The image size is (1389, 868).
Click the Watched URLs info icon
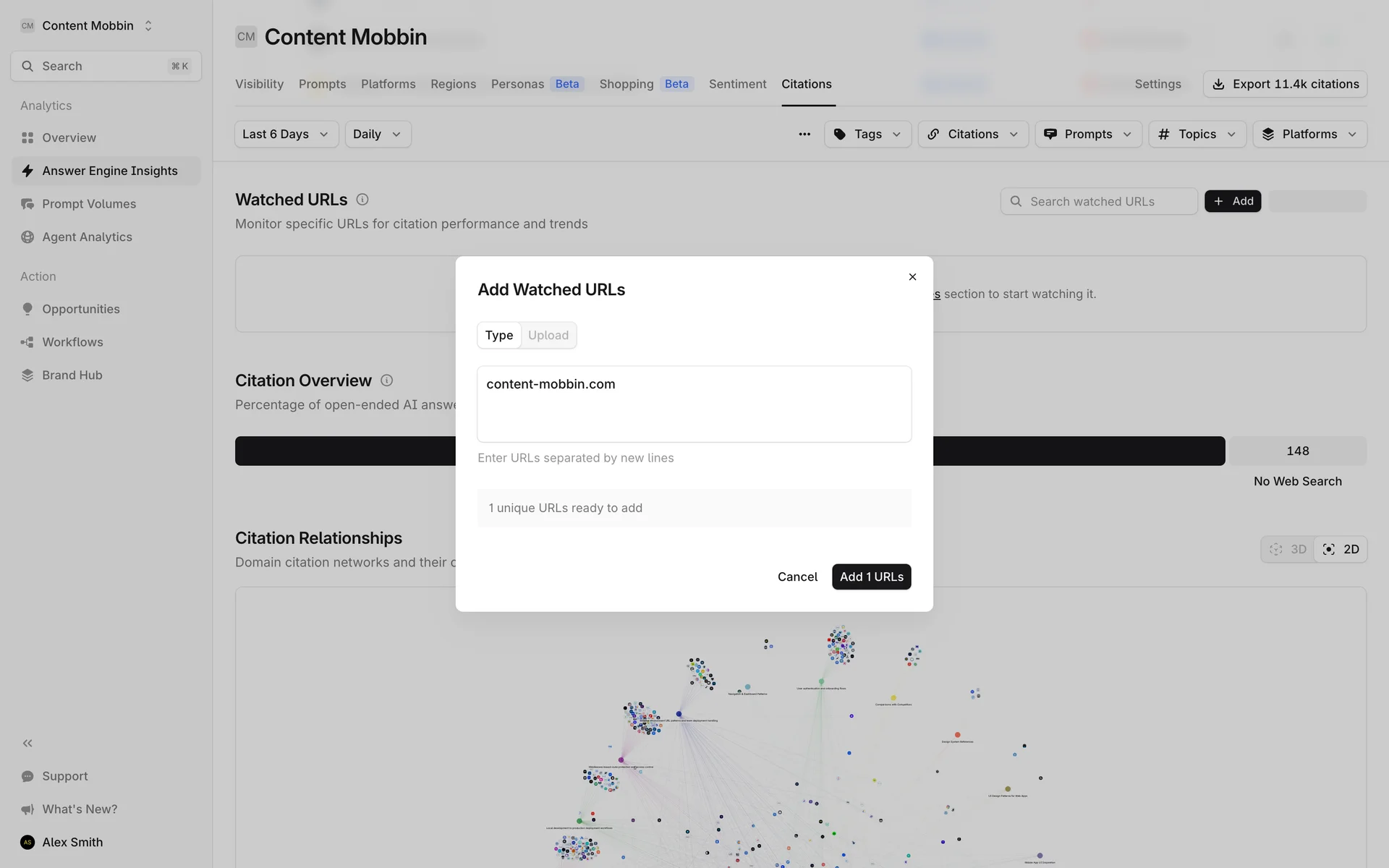(x=362, y=200)
